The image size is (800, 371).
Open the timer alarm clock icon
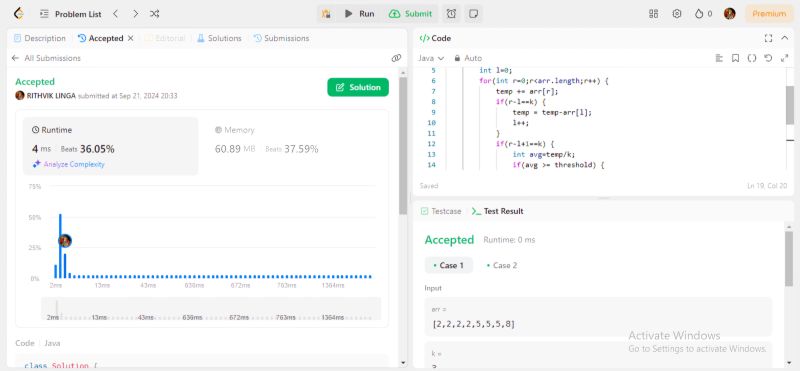[451, 14]
